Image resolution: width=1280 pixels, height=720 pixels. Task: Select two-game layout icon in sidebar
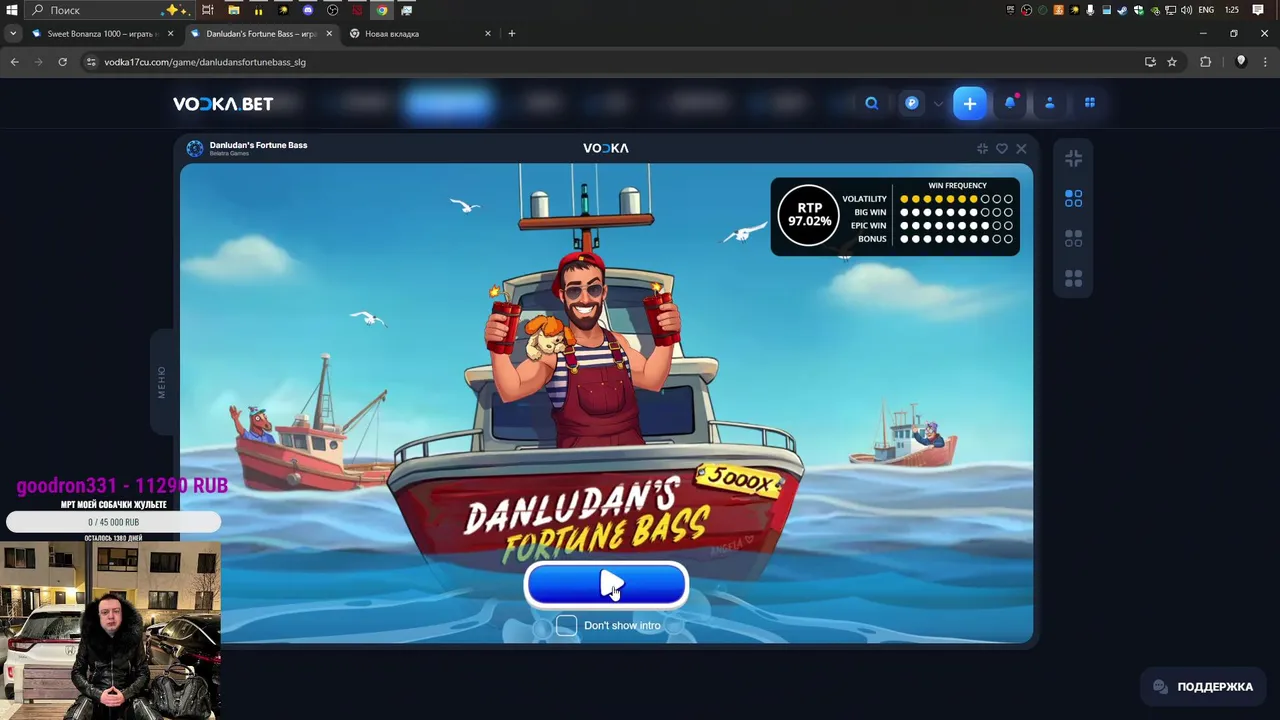[x=1073, y=239]
